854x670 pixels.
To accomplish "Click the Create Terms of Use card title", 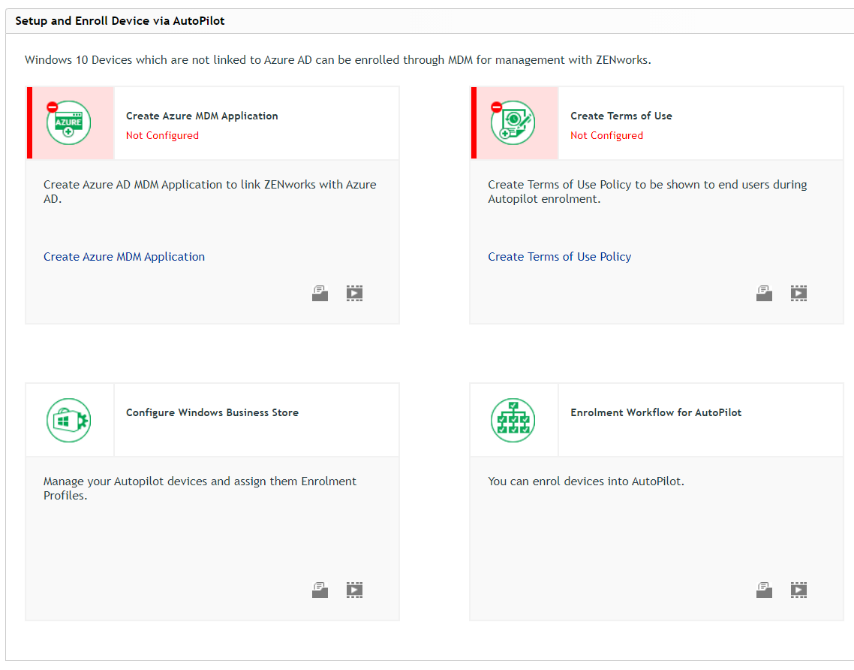I will tap(621, 116).
